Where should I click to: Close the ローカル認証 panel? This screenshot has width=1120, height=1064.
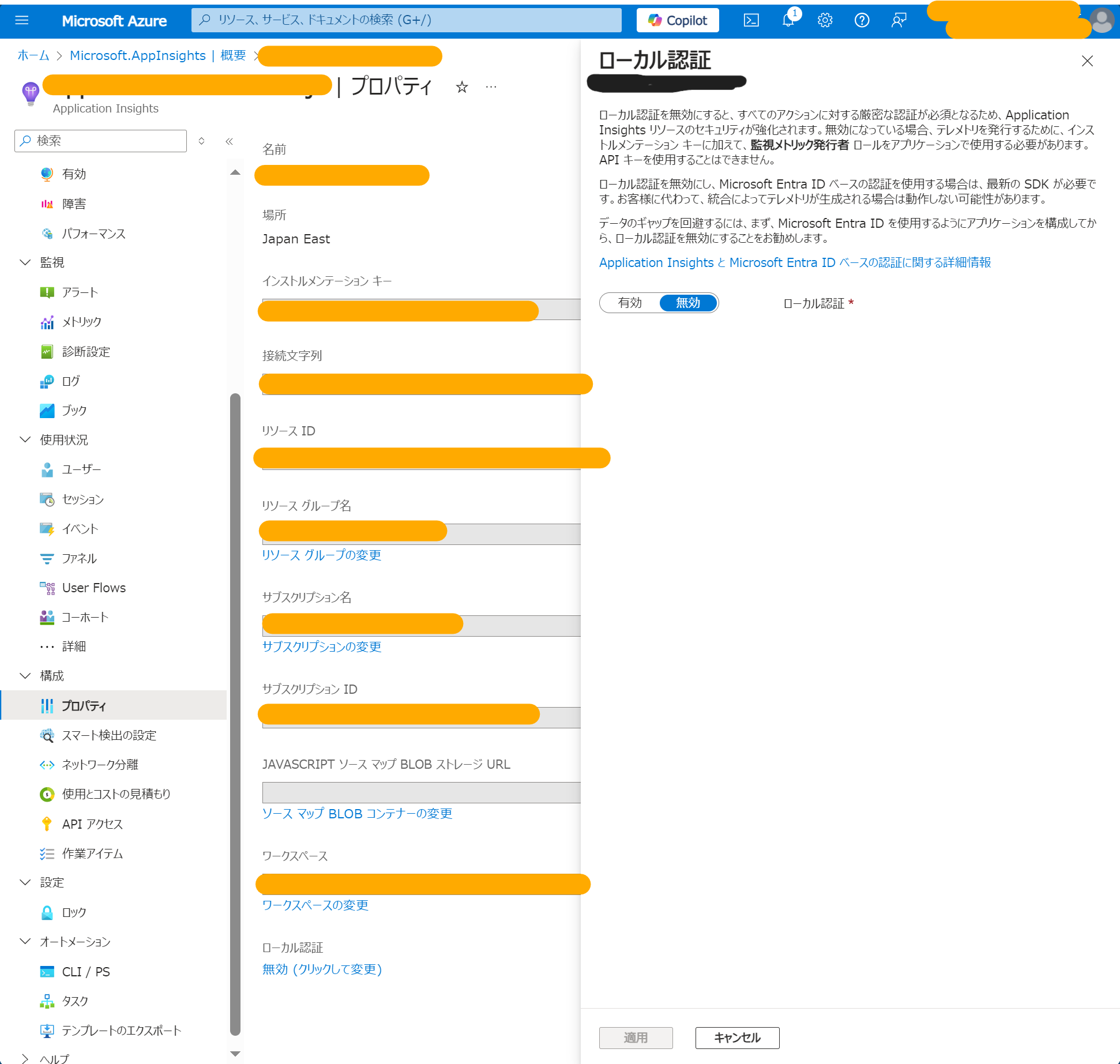pyautogui.click(x=1087, y=61)
